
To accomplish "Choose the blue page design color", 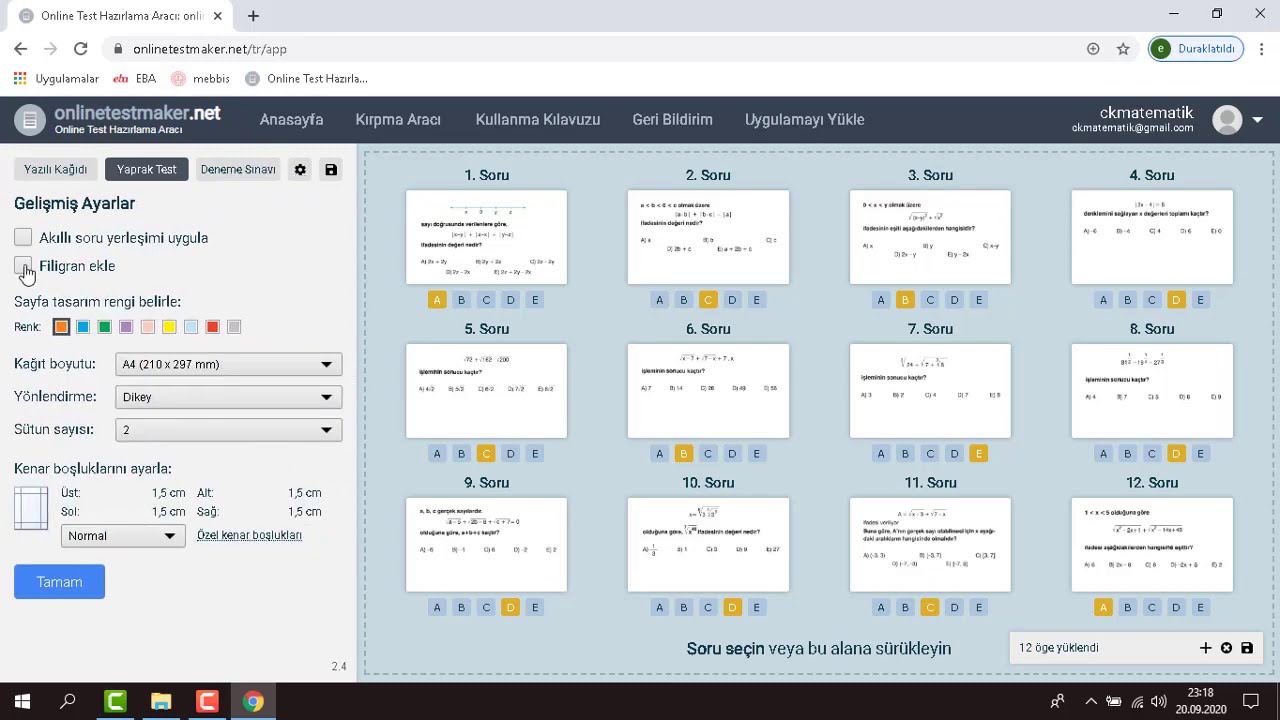I will (x=83, y=327).
